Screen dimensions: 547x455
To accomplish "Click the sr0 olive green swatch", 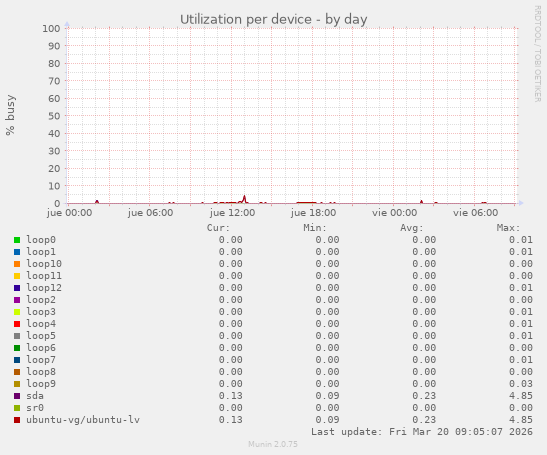I will [x=17, y=408].
